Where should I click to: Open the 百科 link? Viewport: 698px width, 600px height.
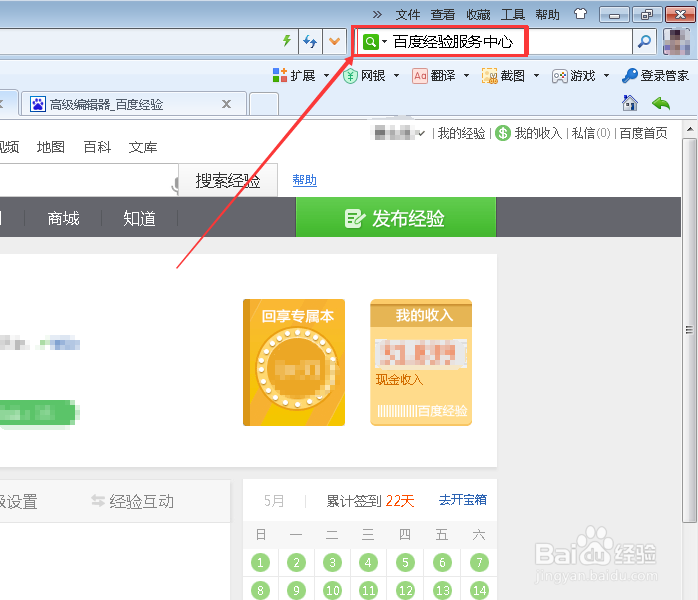pyautogui.click(x=97, y=147)
